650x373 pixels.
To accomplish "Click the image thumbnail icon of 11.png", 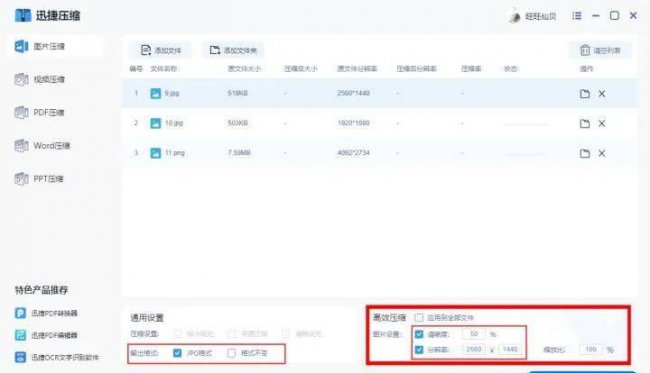I will tap(155, 153).
